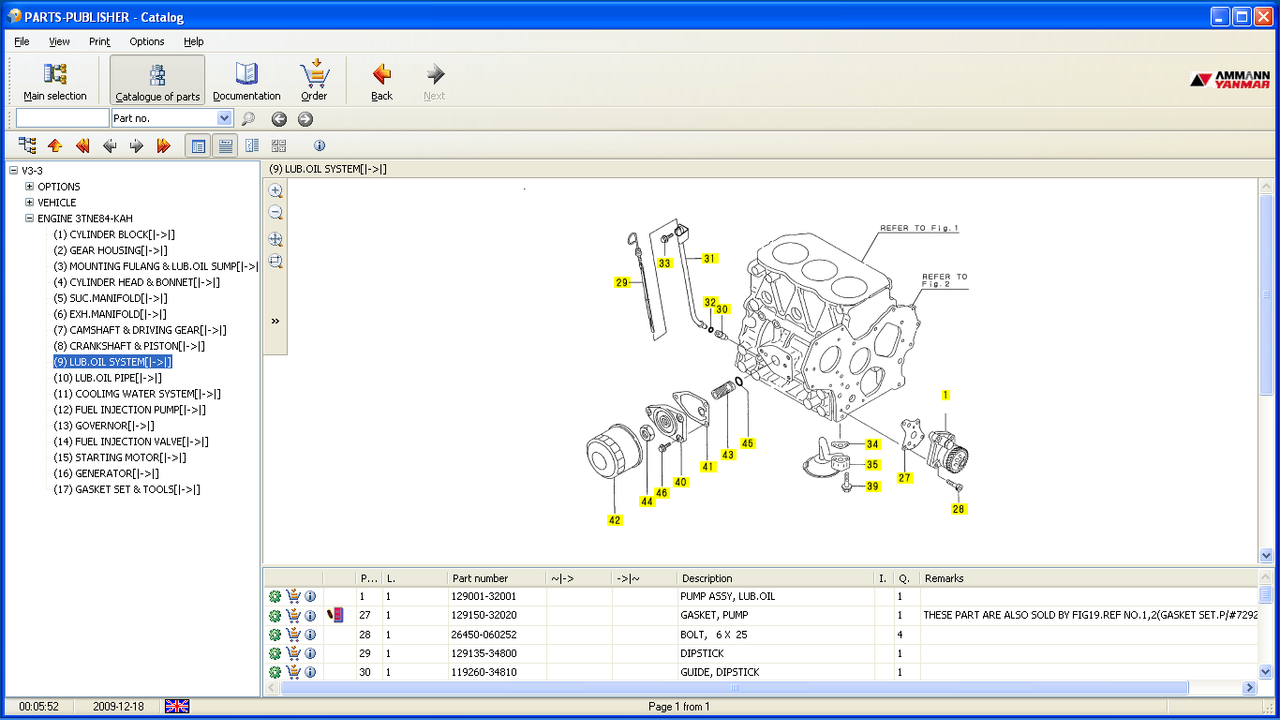Screen dimensions: 1280x720
Task: Select (1) CYLINDER BLOCK in tree
Action: (114, 235)
